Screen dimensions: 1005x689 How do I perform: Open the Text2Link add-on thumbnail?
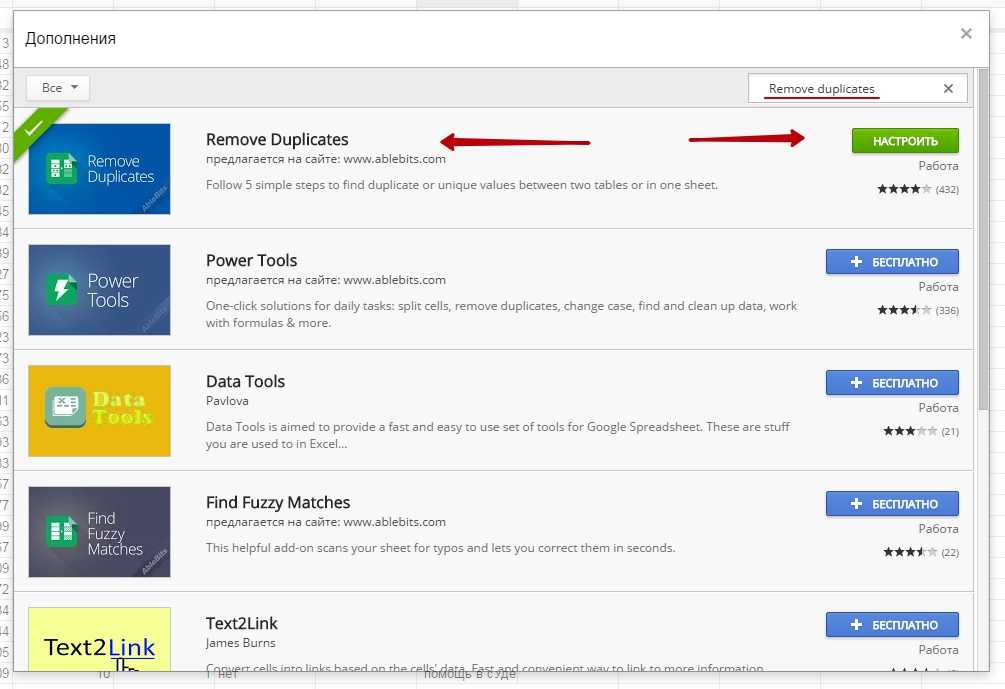[99, 640]
